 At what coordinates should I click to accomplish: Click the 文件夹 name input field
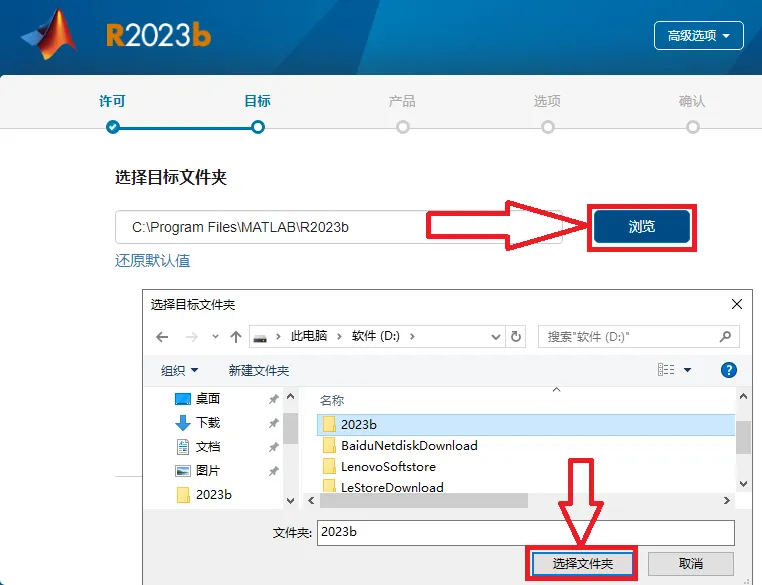point(526,533)
